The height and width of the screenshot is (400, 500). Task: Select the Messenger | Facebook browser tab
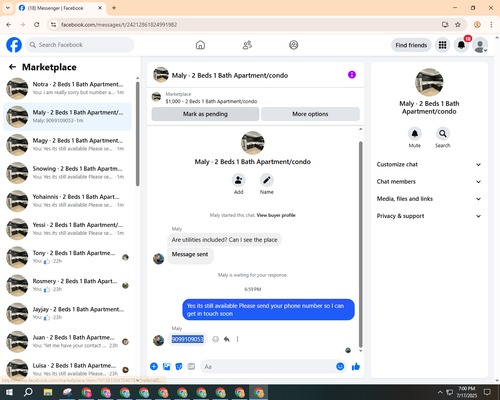[x=61, y=8]
